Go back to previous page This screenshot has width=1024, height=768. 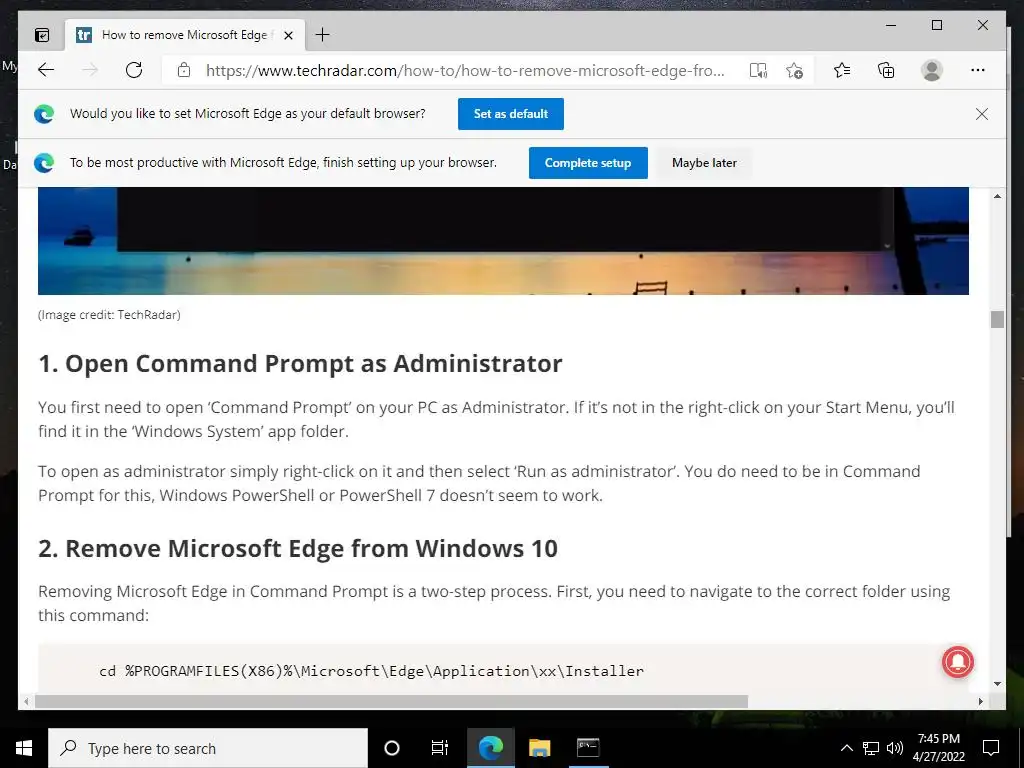(46, 70)
